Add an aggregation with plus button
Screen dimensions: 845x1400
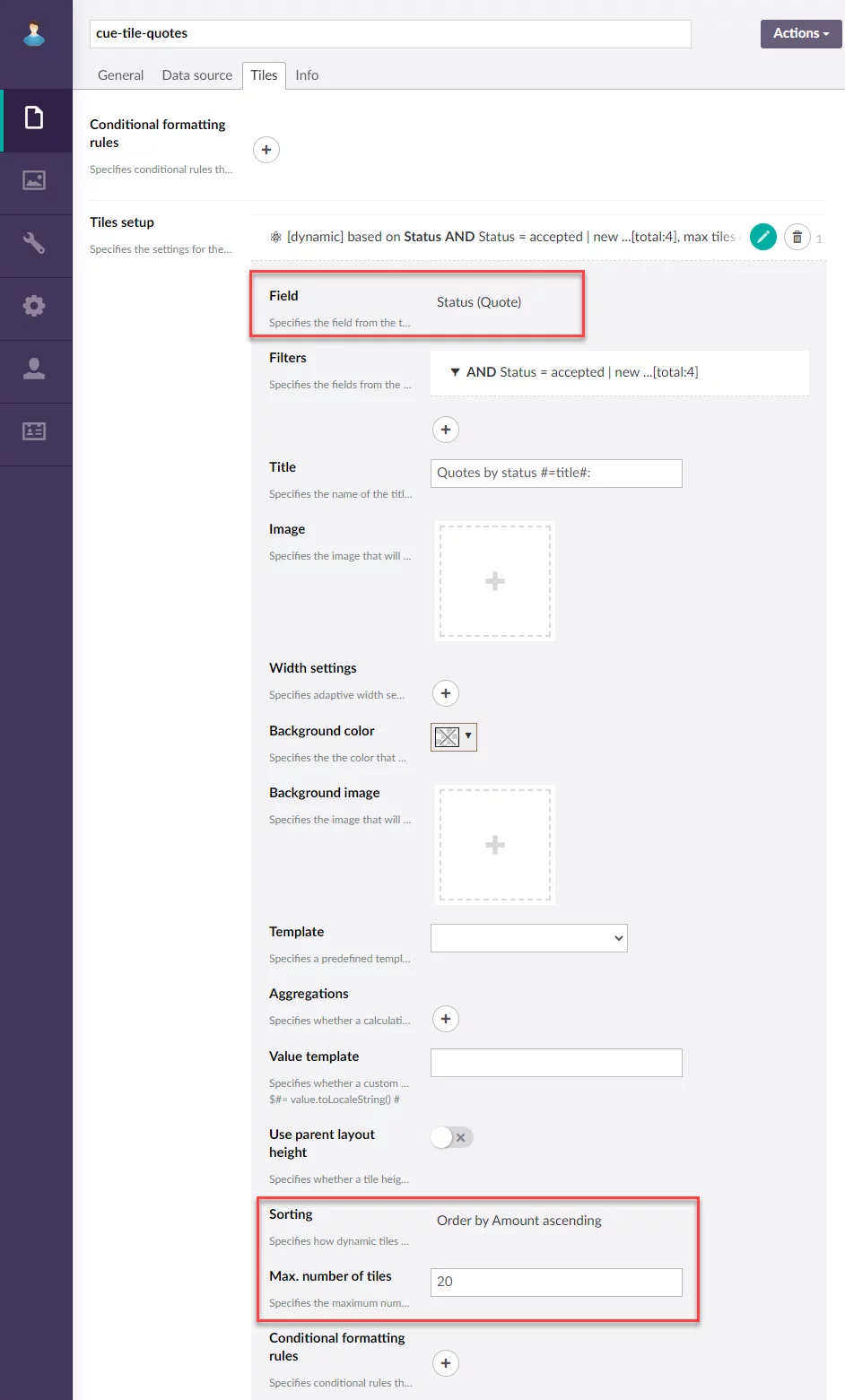pyautogui.click(x=446, y=1019)
